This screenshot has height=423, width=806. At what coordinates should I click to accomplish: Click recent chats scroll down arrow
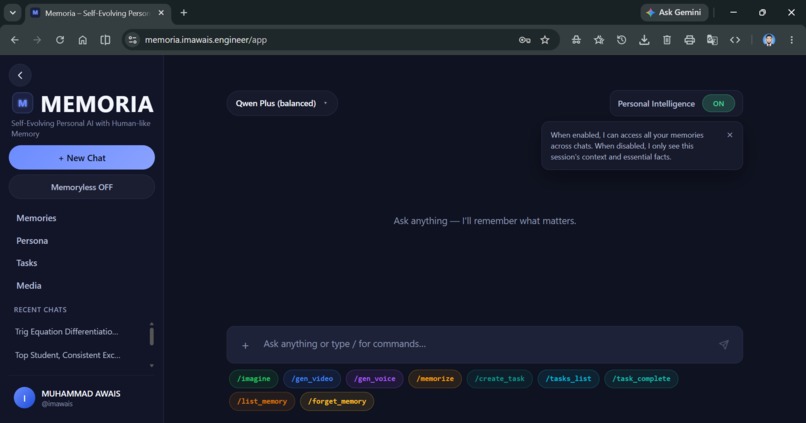(x=152, y=365)
